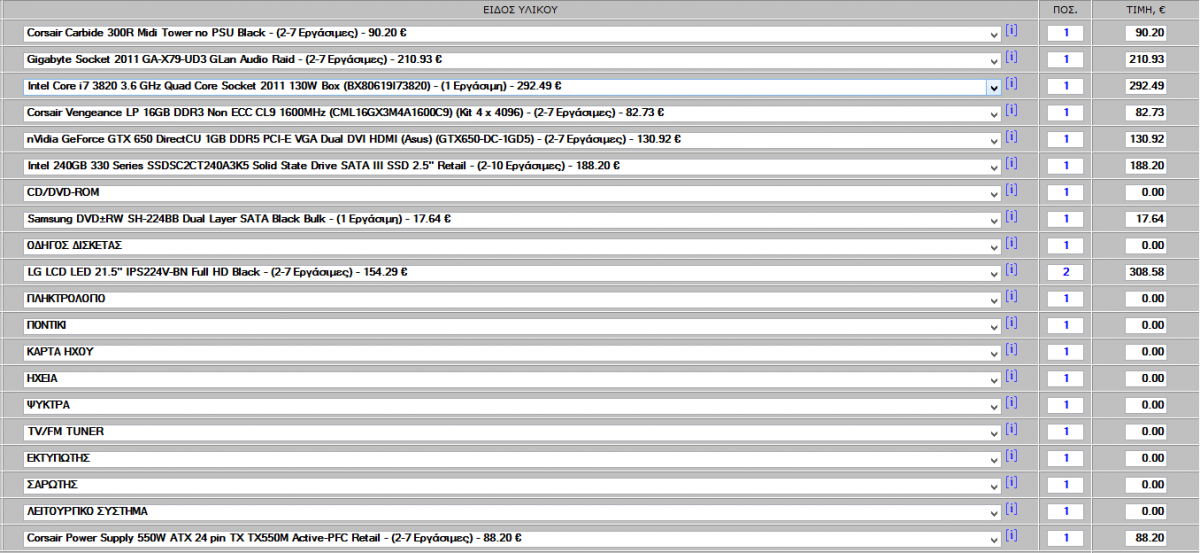1200x553 pixels.
Task: Open info for LG LCD LED monitor
Action: point(1011,270)
